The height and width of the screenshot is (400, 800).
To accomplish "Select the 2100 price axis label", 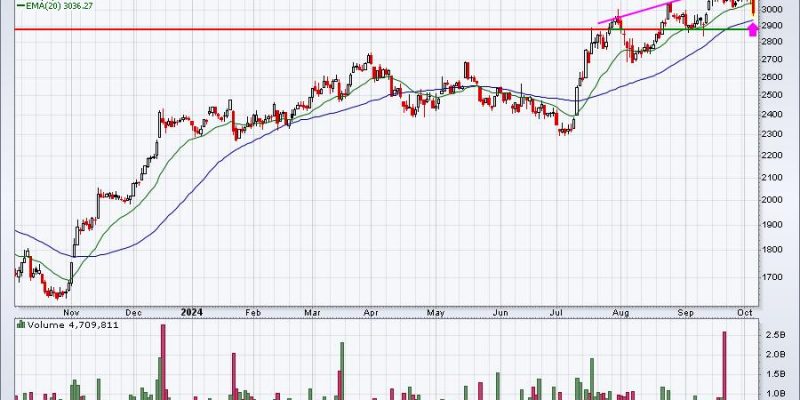I will pos(773,177).
